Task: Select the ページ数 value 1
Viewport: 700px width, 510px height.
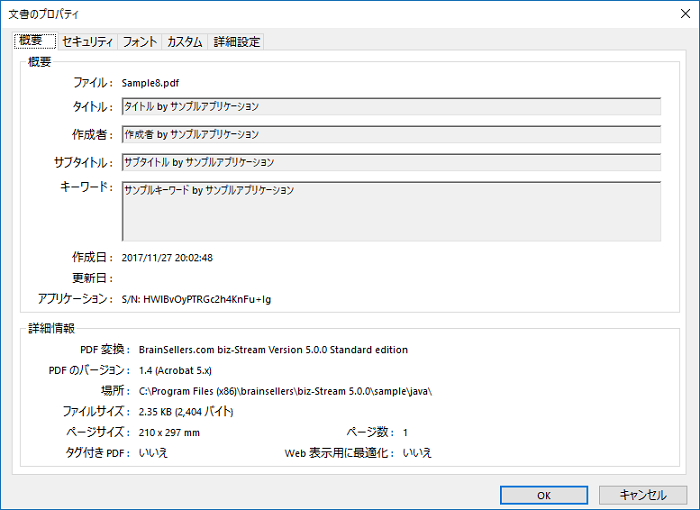Action: click(x=405, y=433)
